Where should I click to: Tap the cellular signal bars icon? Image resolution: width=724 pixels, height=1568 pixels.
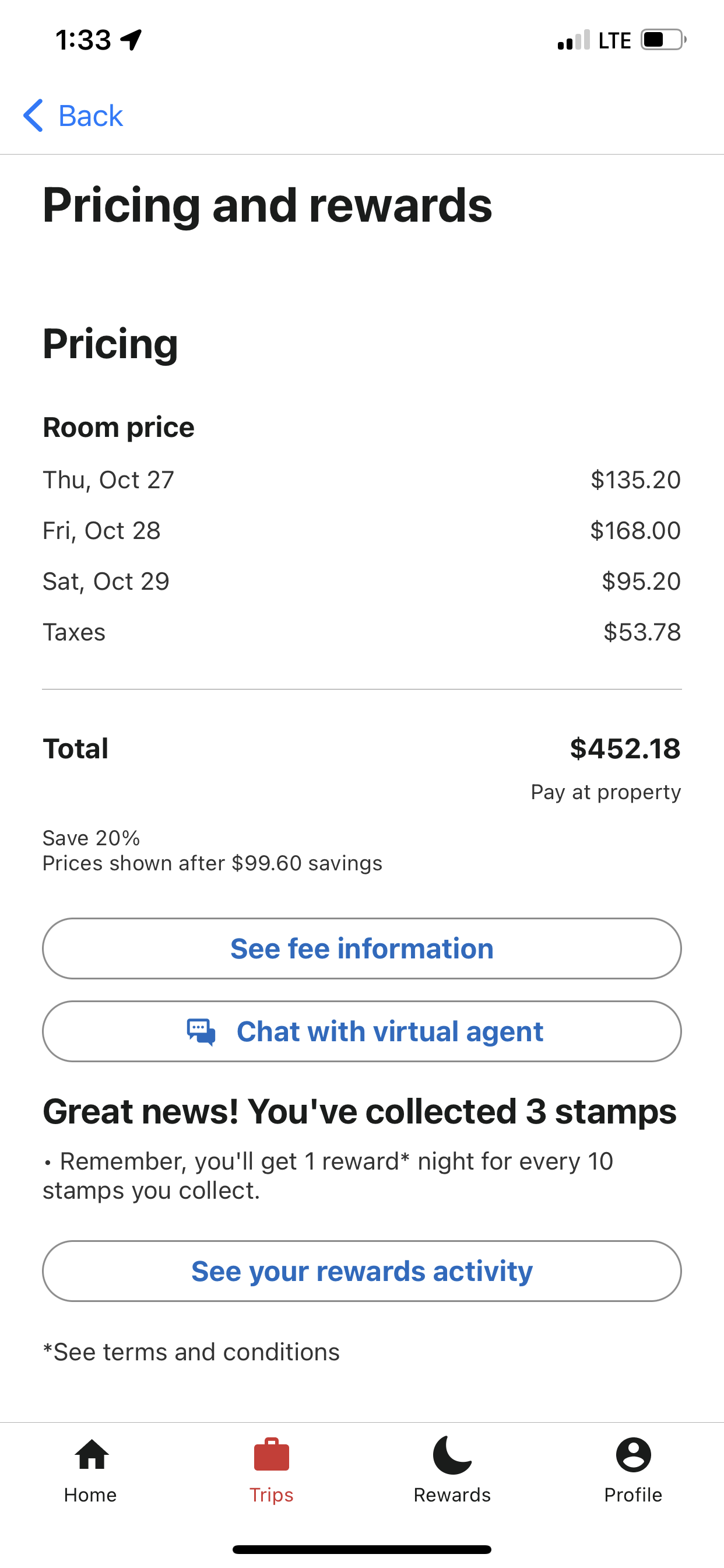[574, 40]
